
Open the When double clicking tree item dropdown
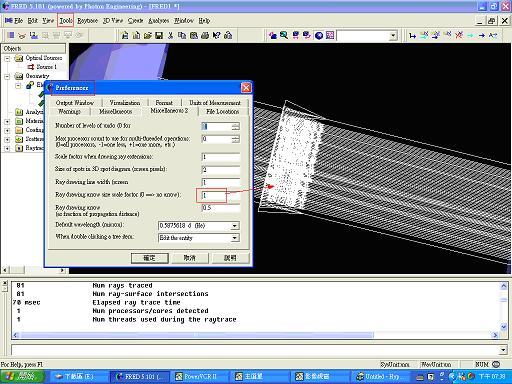coord(235,238)
